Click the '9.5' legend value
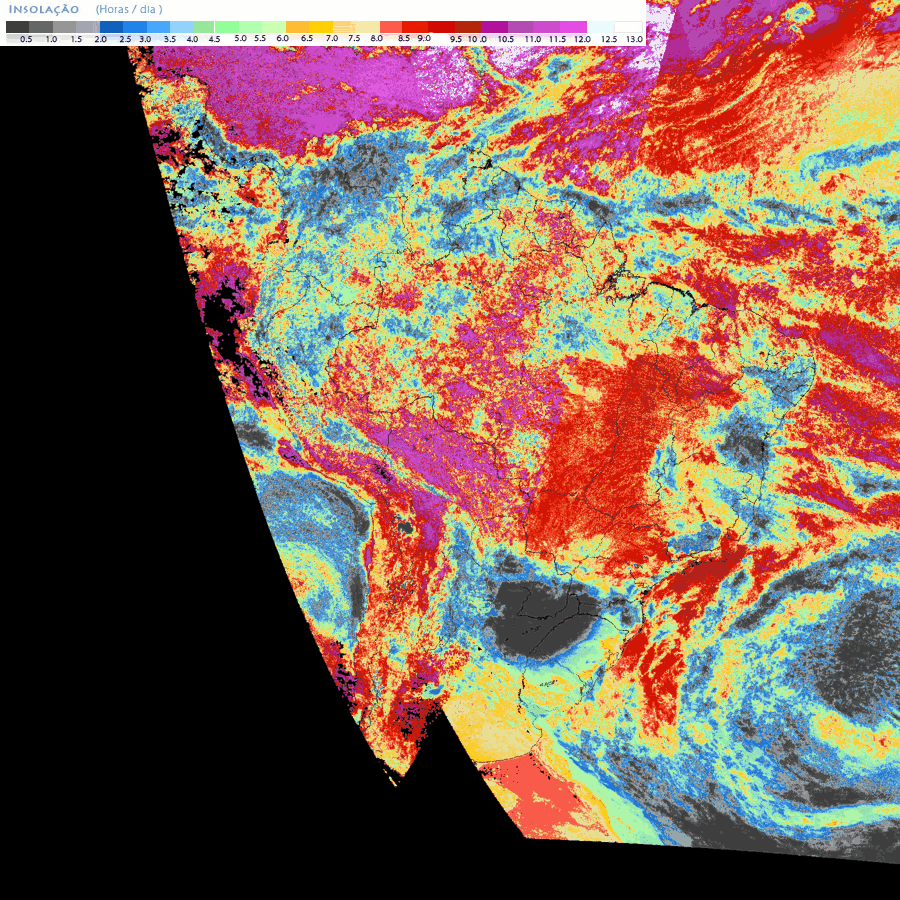Screen dimensions: 900x900 click(x=456, y=39)
